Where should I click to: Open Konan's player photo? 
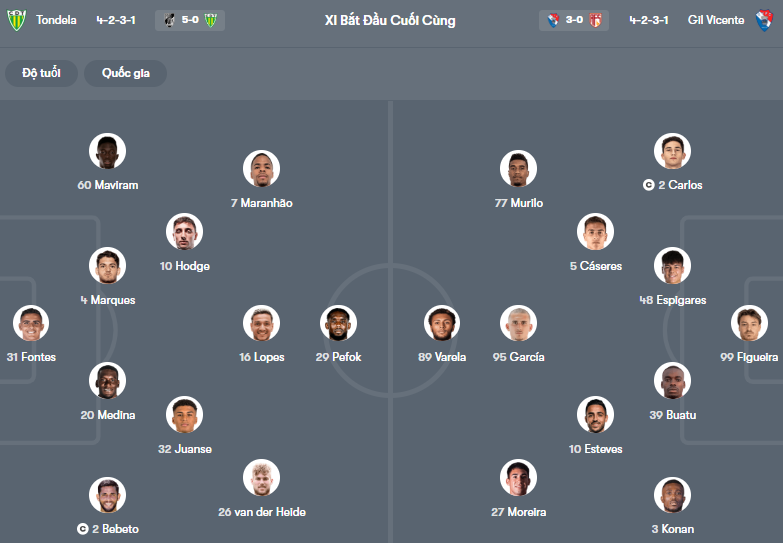672,495
